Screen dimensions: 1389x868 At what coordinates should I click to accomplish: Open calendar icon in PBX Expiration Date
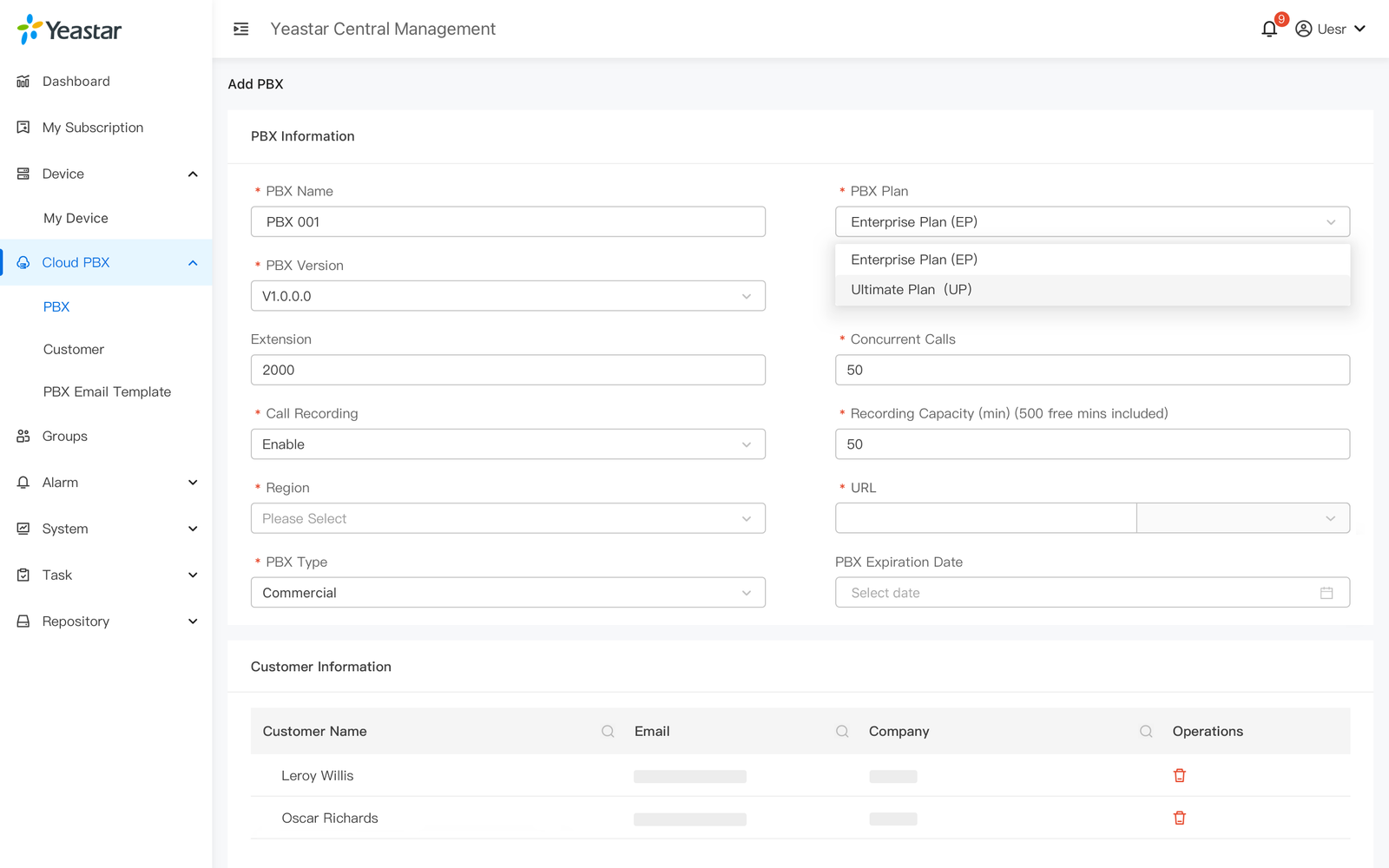pyautogui.click(x=1326, y=593)
